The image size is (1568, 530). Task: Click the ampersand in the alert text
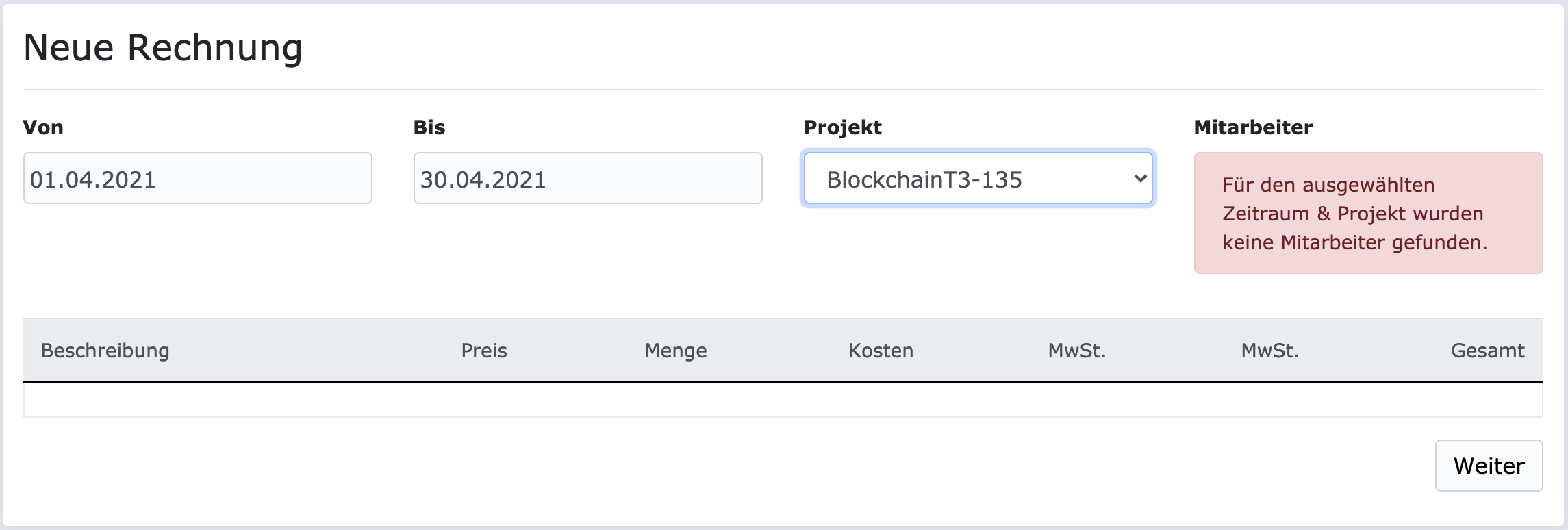tap(1324, 214)
